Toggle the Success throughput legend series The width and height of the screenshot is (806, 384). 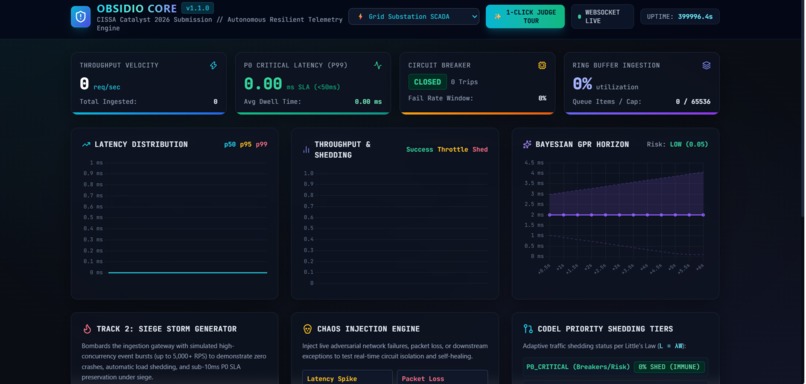419,150
